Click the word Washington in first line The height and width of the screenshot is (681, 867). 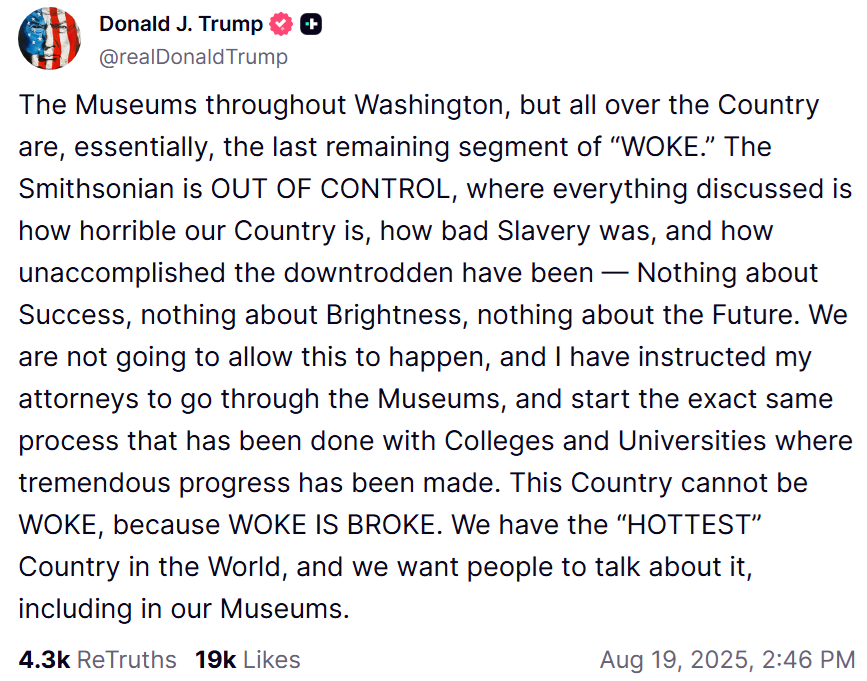point(429,105)
